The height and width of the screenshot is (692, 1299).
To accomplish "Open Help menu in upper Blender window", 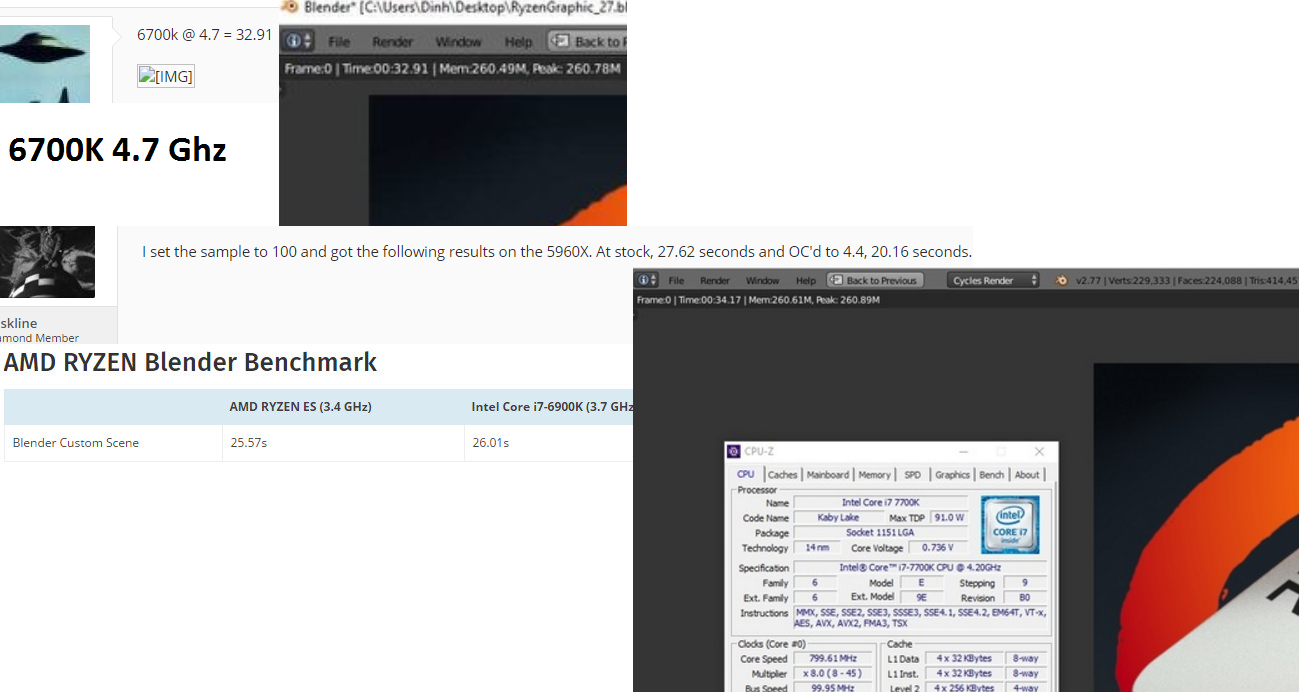I will pyautogui.click(x=518, y=42).
